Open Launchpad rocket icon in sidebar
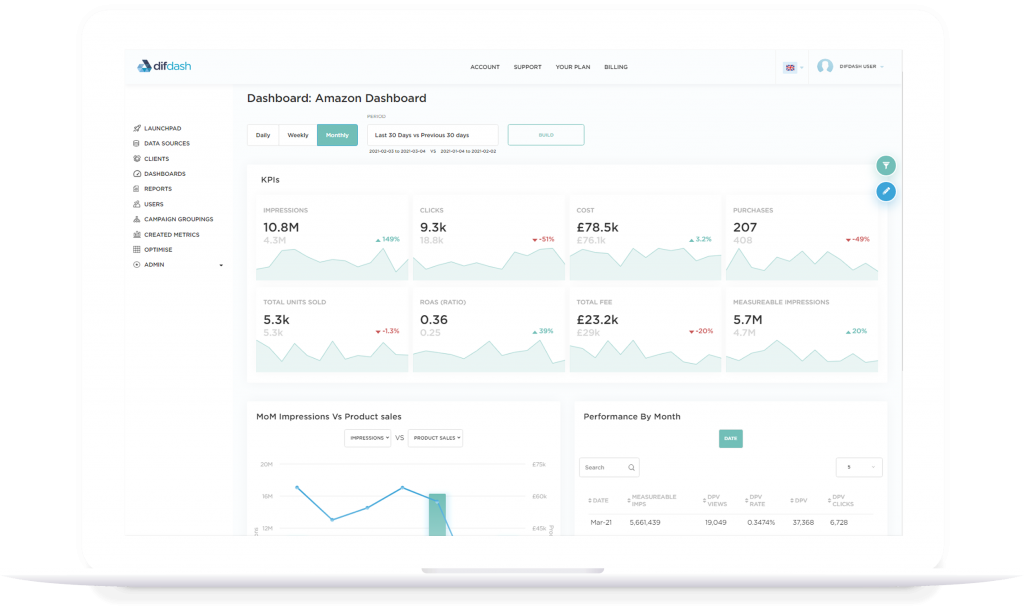1024x607 pixels. click(136, 128)
